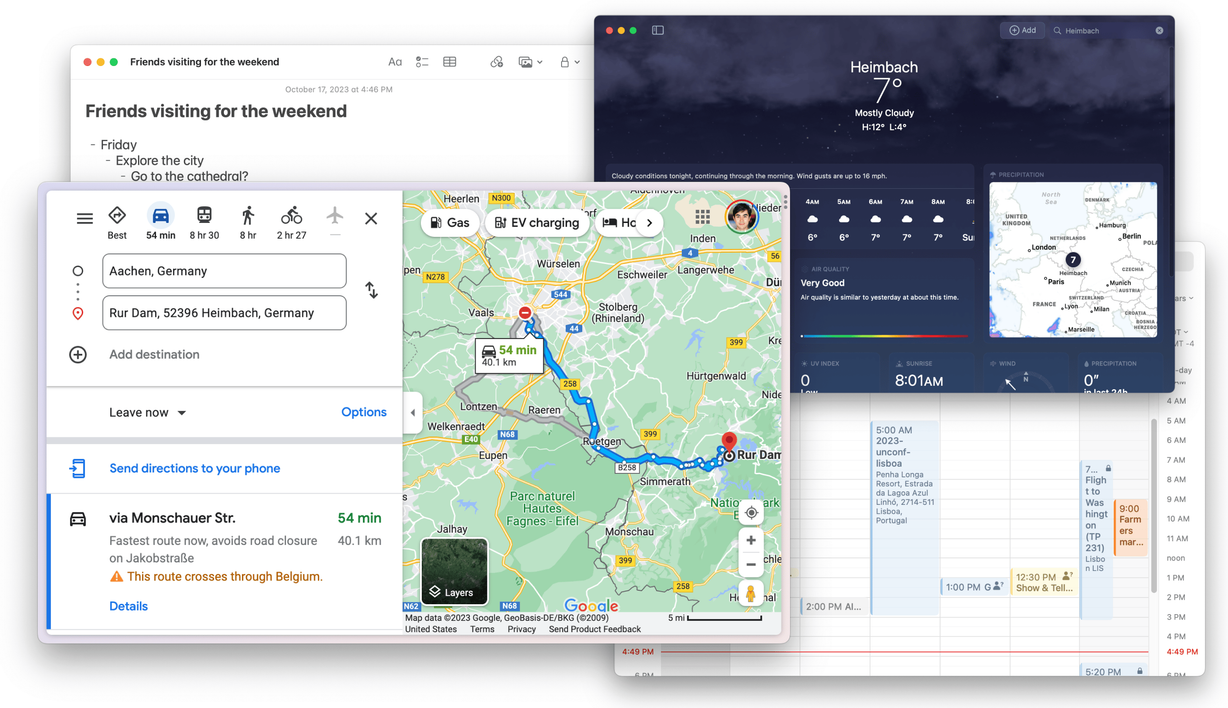Swap starting point and destination
The width and height of the screenshot is (1228, 708).
[x=371, y=291]
